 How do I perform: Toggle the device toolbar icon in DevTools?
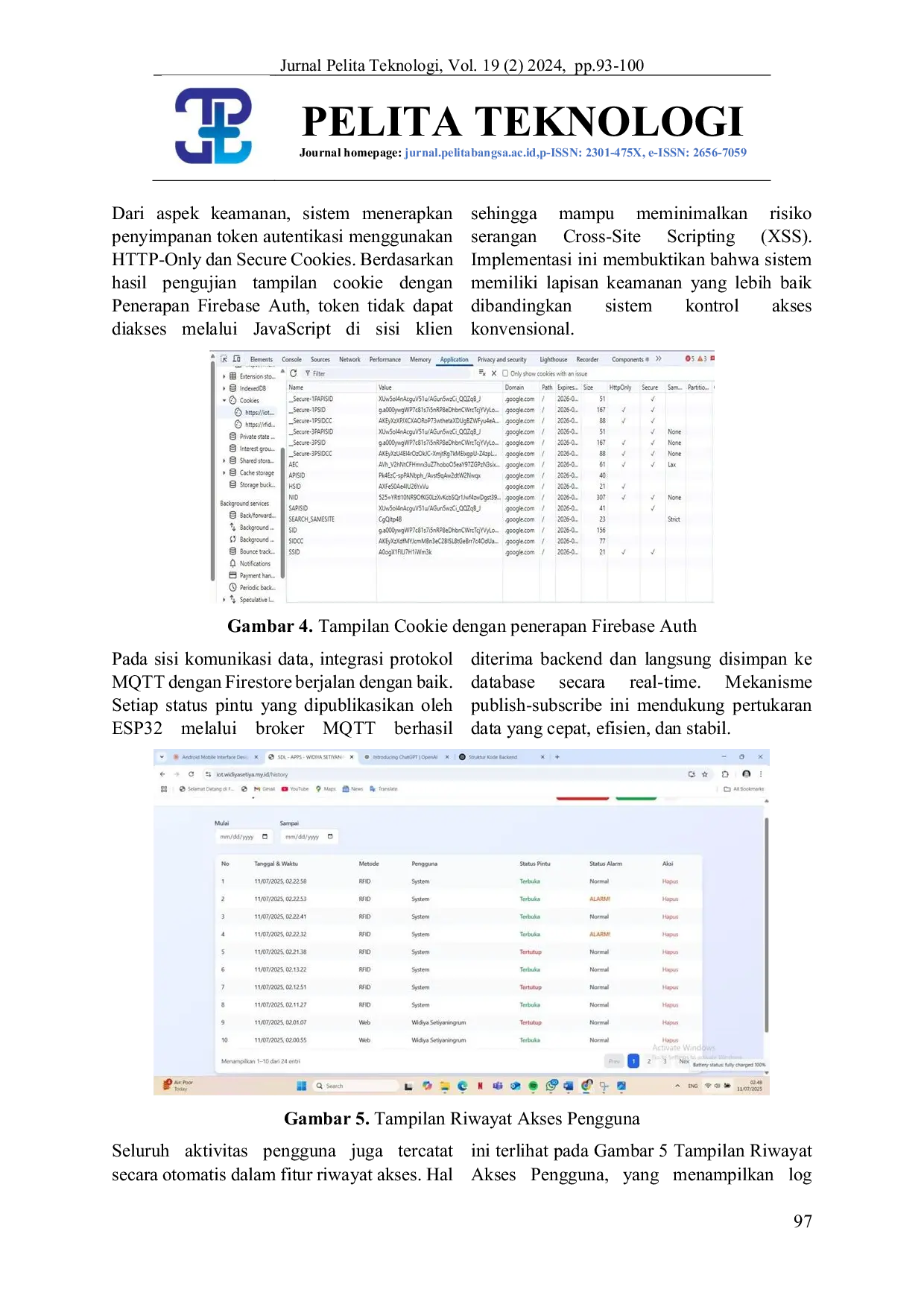(237, 358)
